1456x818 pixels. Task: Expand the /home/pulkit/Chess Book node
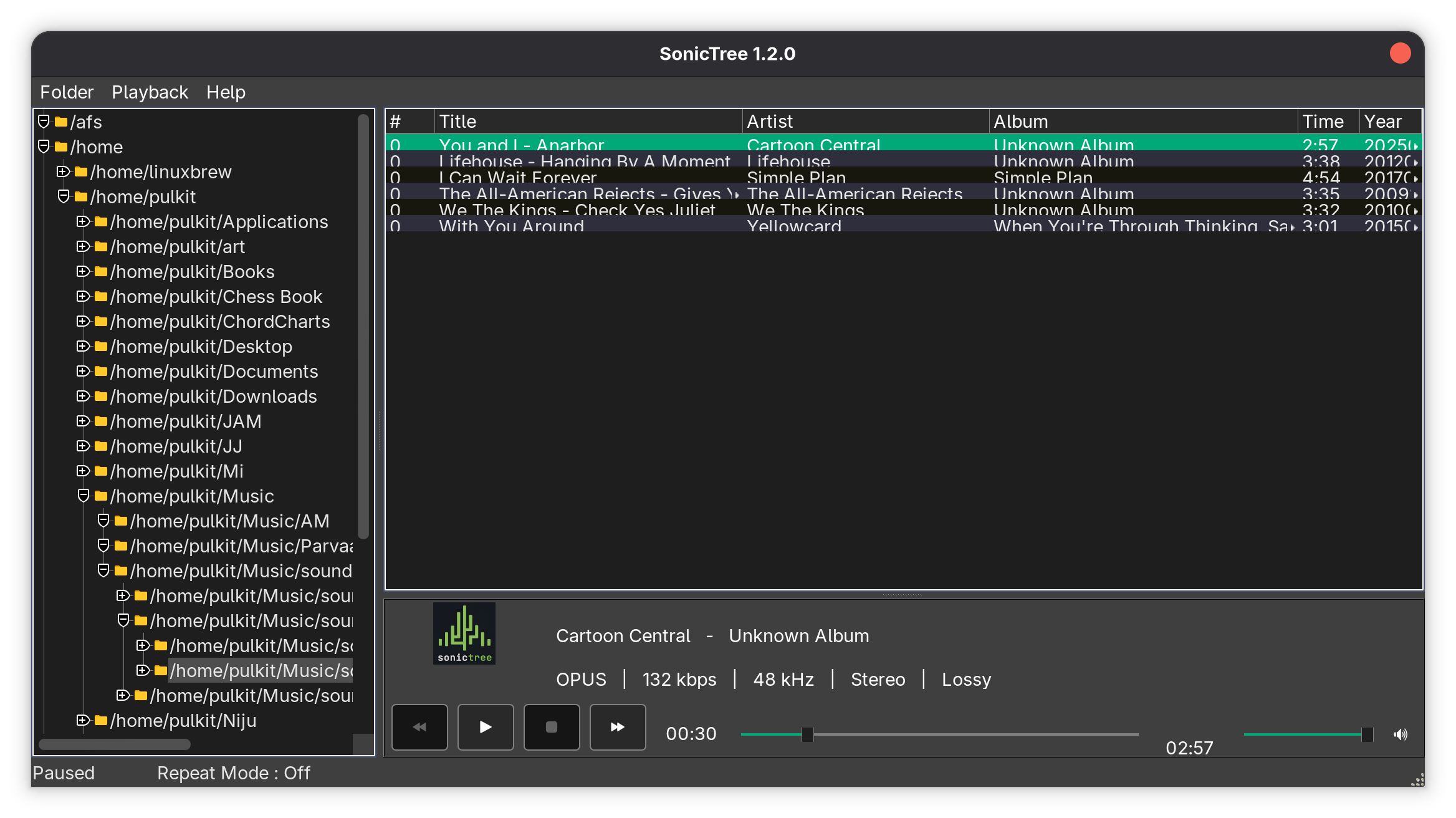click(83, 296)
